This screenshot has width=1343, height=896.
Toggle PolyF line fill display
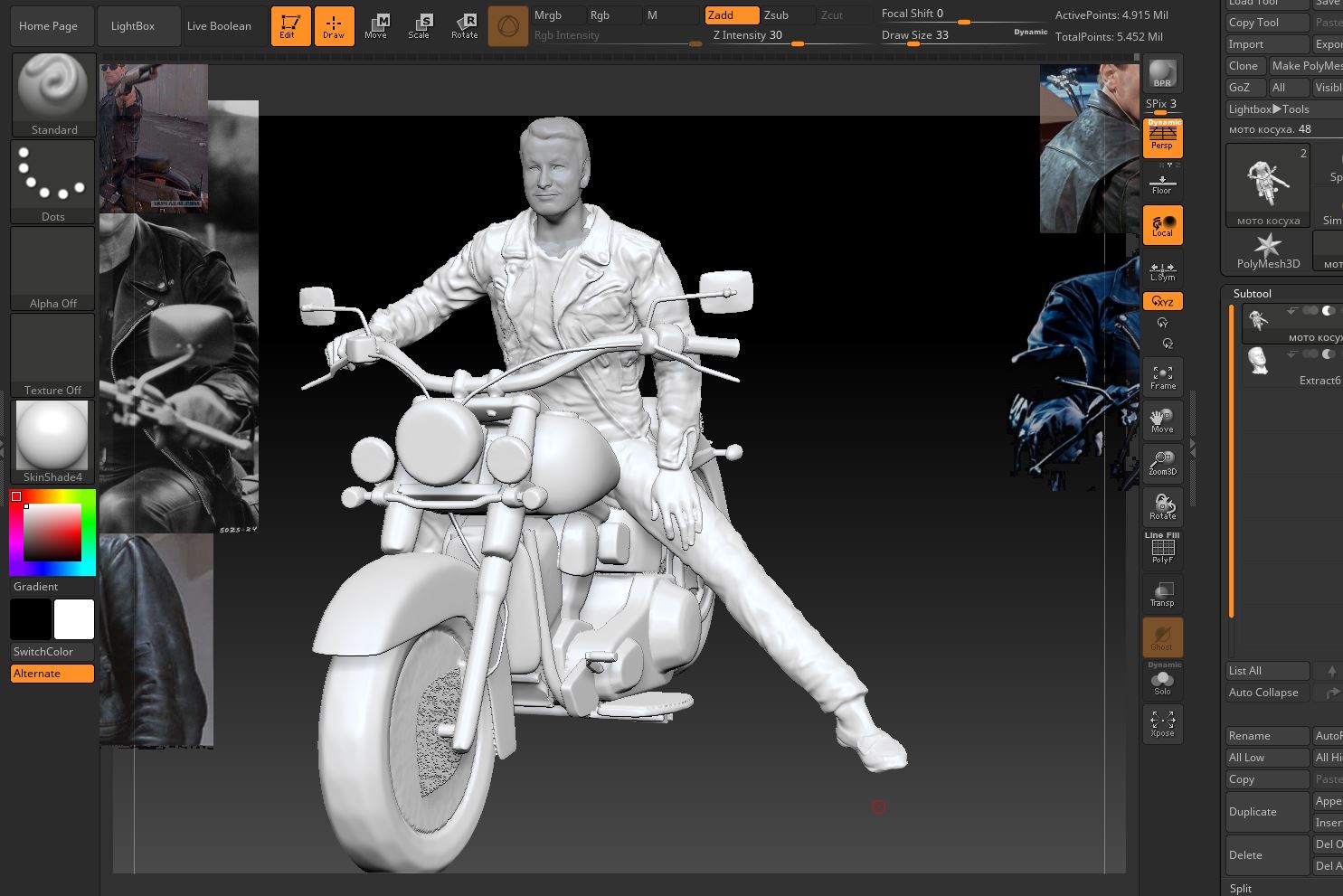tap(1162, 549)
